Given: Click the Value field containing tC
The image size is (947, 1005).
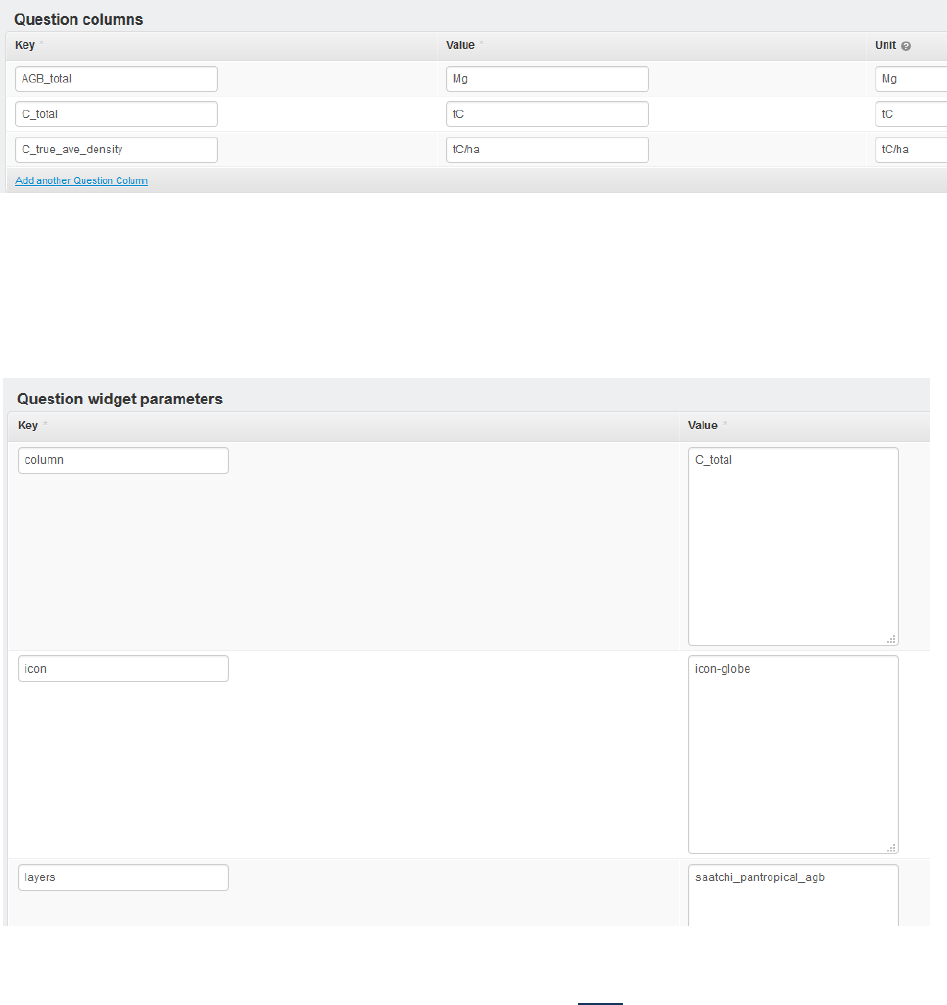Looking at the screenshot, I should click(x=547, y=114).
